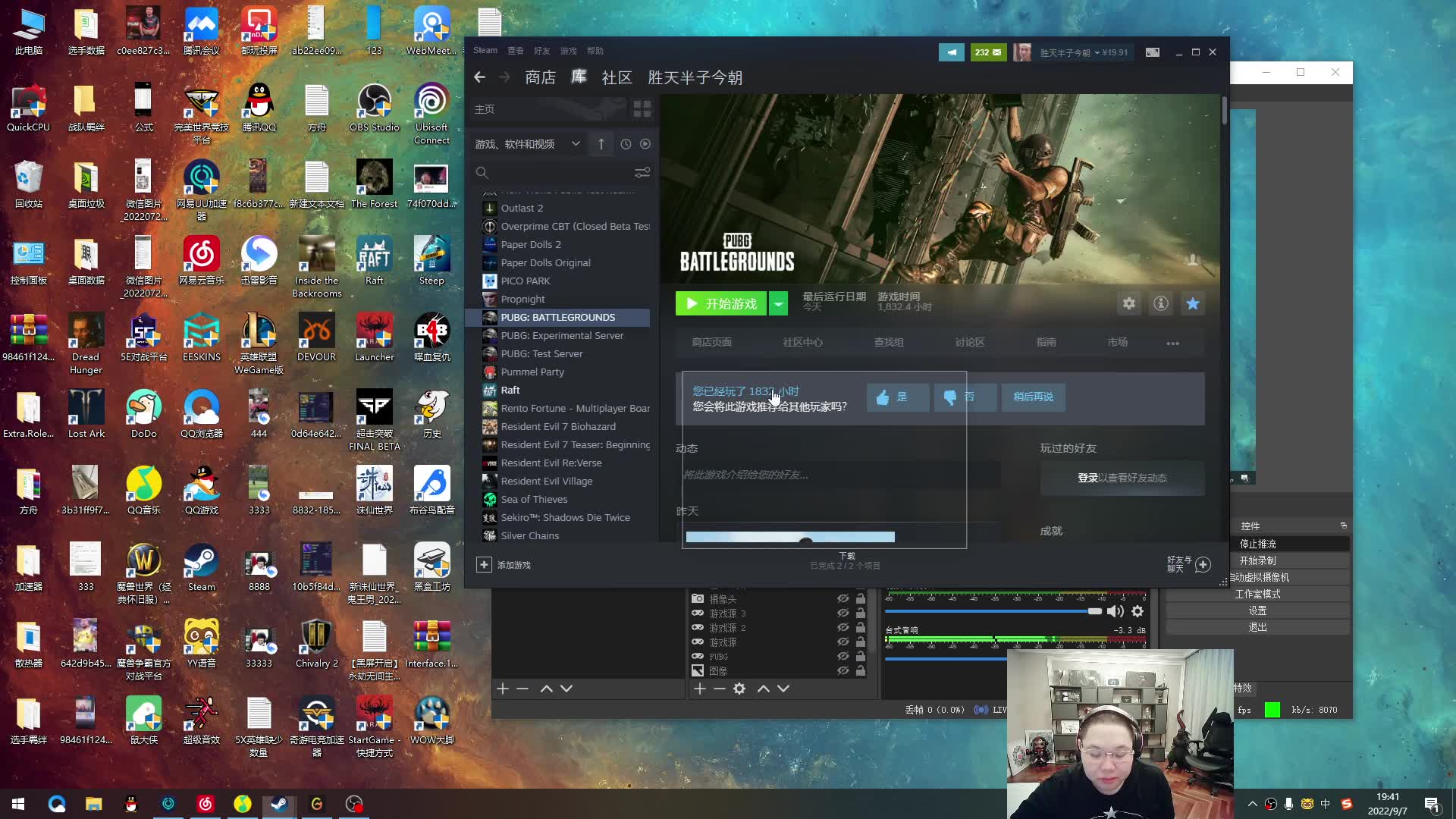Move selected OBS source down chevron

tap(783, 689)
